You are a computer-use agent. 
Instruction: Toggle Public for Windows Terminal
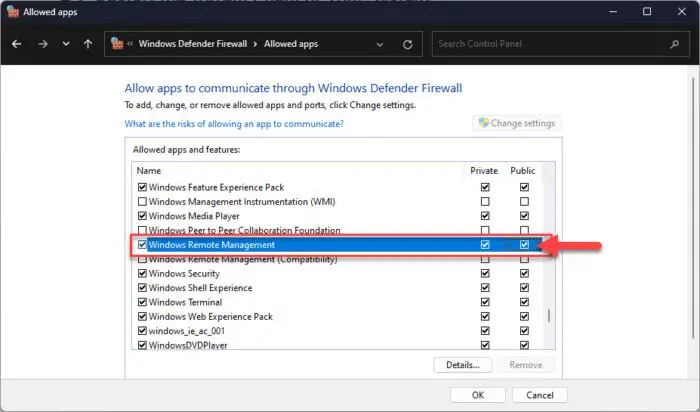(x=524, y=302)
